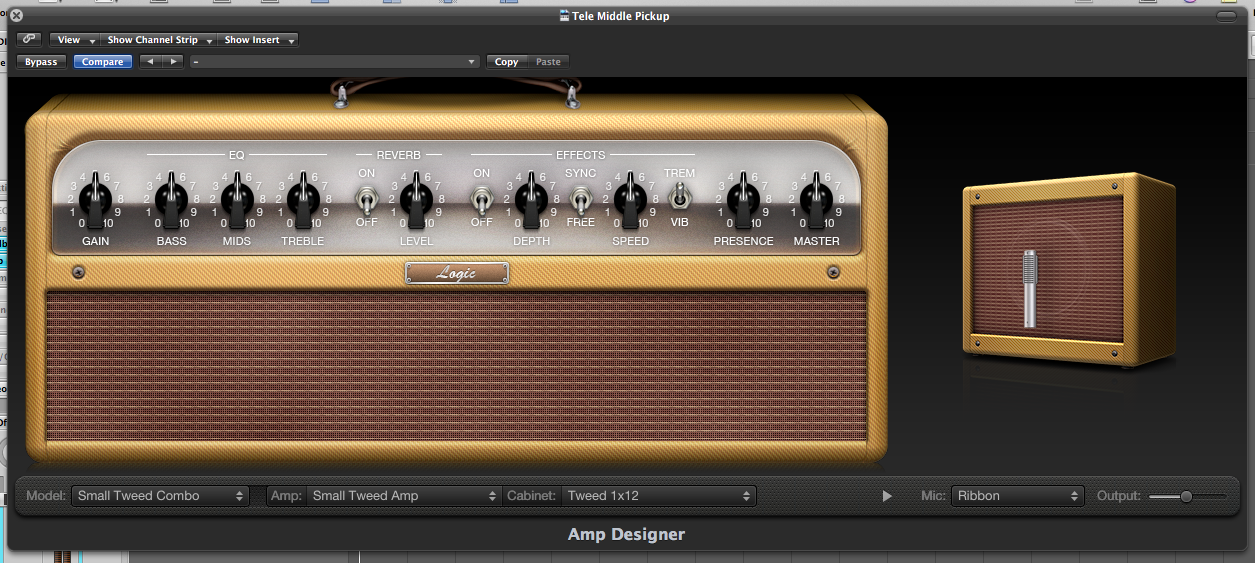1255x563 pixels.
Task: Click the Treble EQ knob
Action: (302, 198)
